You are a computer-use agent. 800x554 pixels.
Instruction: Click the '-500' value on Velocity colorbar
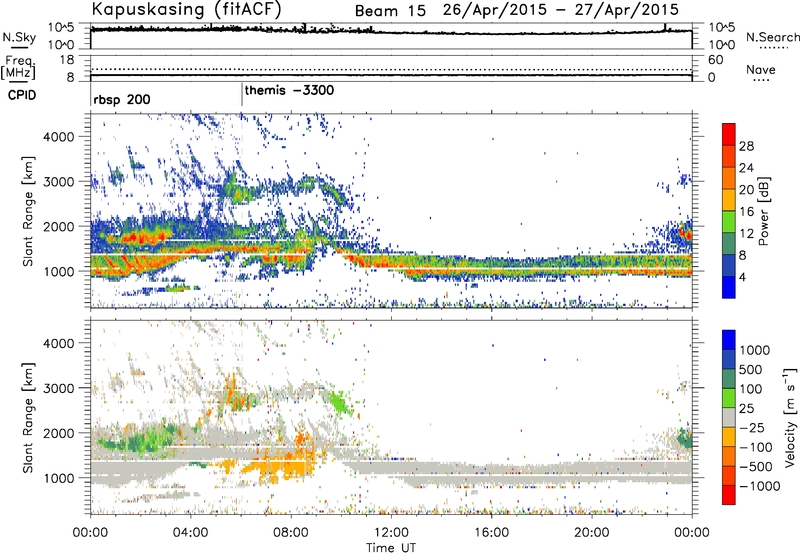pyautogui.click(x=755, y=466)
